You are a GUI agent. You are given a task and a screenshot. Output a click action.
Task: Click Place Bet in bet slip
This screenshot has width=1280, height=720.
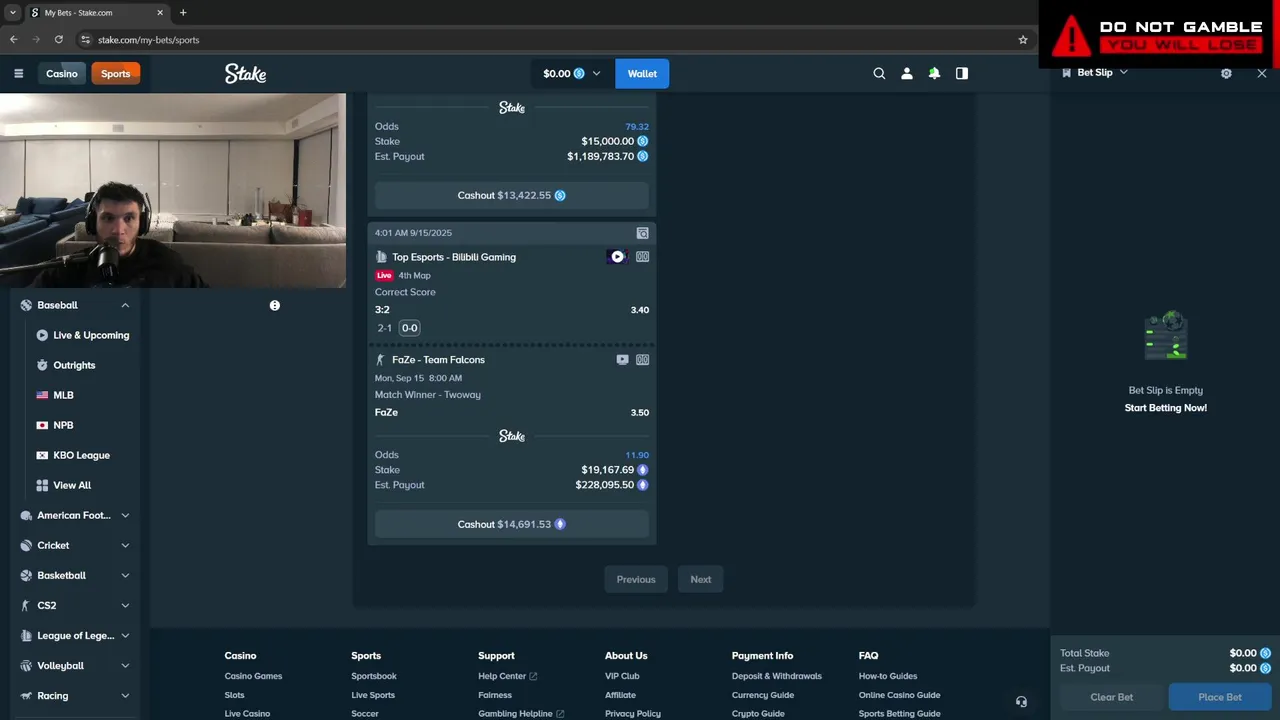click(x=1220, y=697)
